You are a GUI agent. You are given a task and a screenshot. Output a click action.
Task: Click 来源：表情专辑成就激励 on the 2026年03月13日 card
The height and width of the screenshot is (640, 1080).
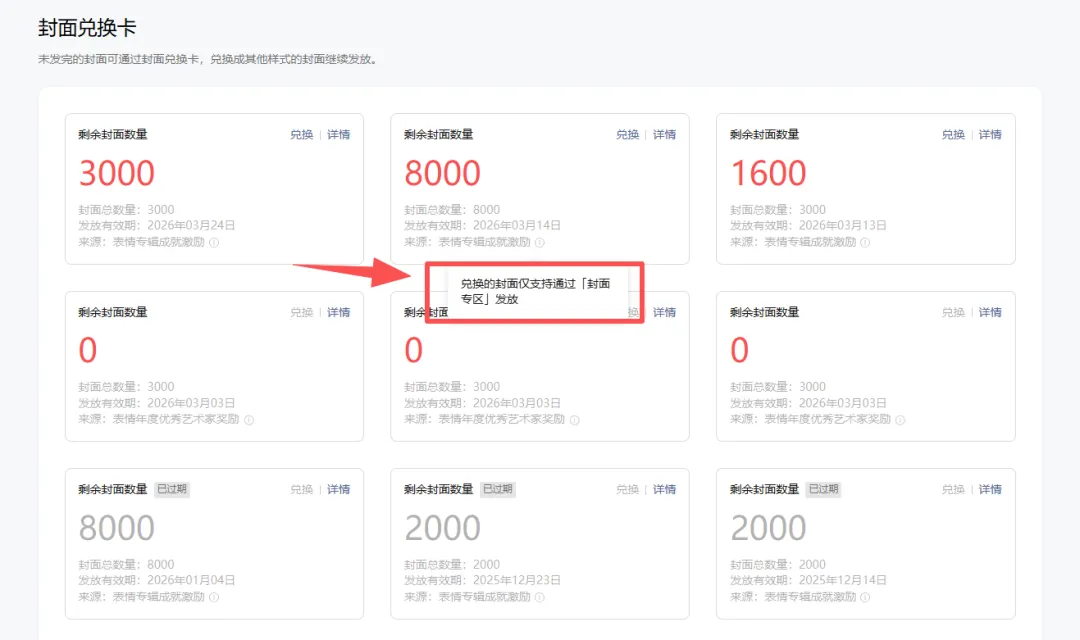pyautogui.click(x=793, y=242)
